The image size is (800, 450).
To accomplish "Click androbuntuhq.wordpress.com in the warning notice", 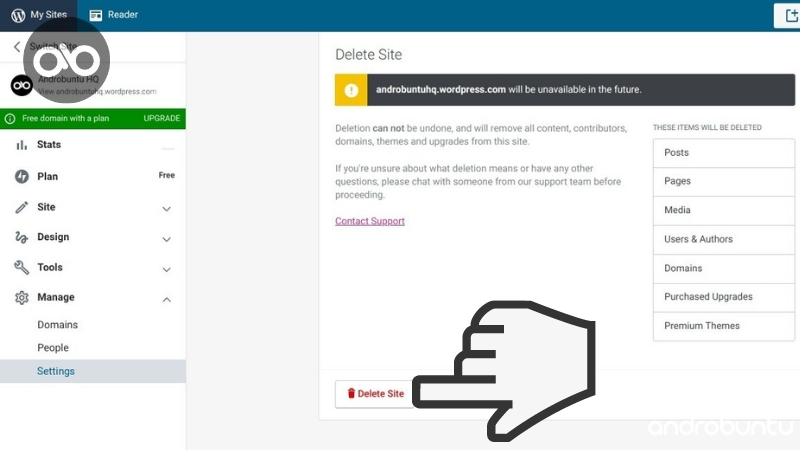I will pyautogui.click(x=441, y=89).
